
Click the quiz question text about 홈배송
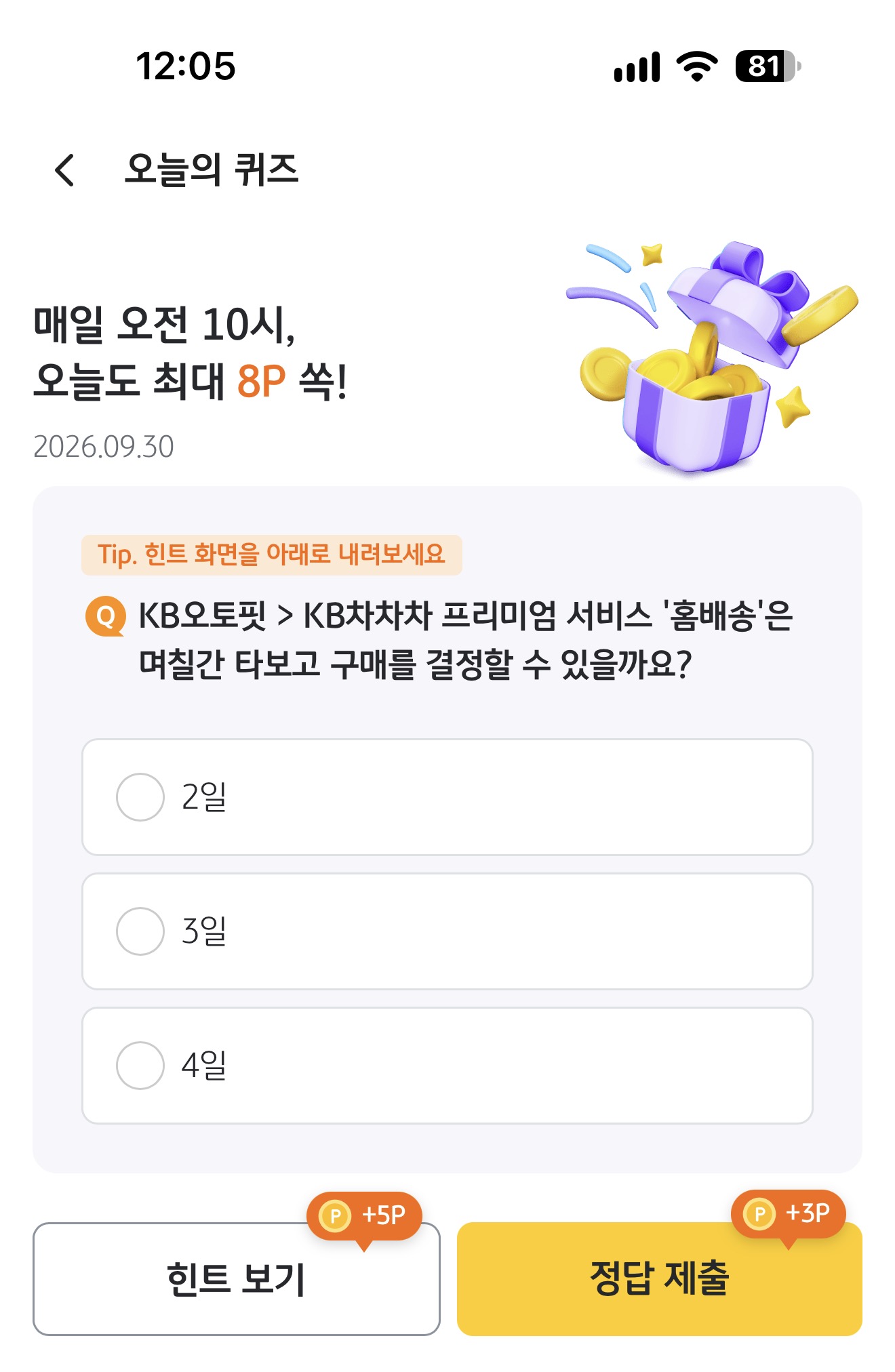tap(466, 640)
